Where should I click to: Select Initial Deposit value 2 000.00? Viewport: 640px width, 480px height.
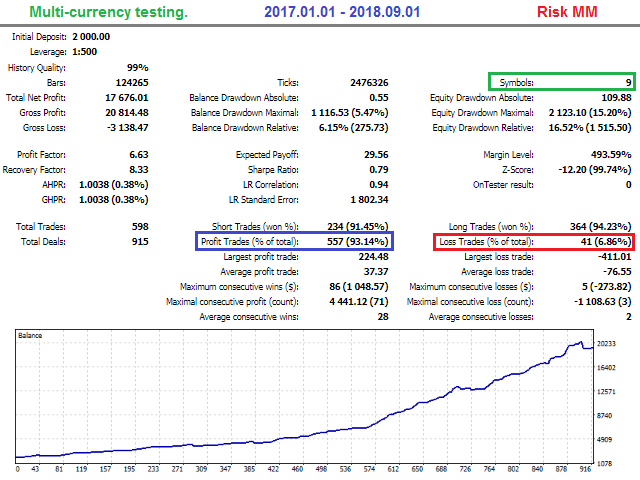(x=91, y=37)
